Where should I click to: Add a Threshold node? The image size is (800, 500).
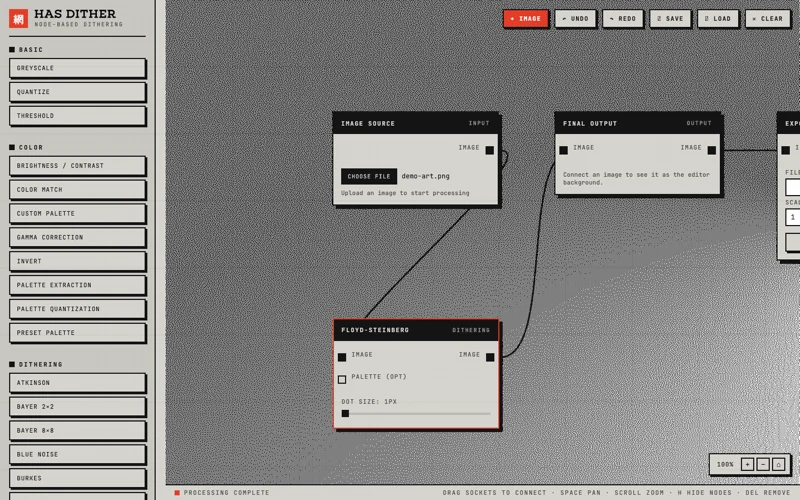pyautogui.click(x=77, y=116)
